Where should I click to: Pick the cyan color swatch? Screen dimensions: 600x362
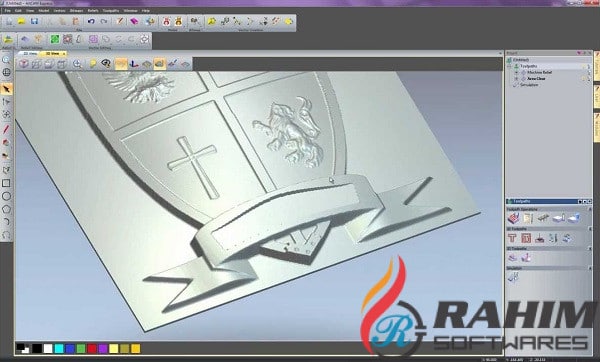pyautogui.click(x=59, y=349)
